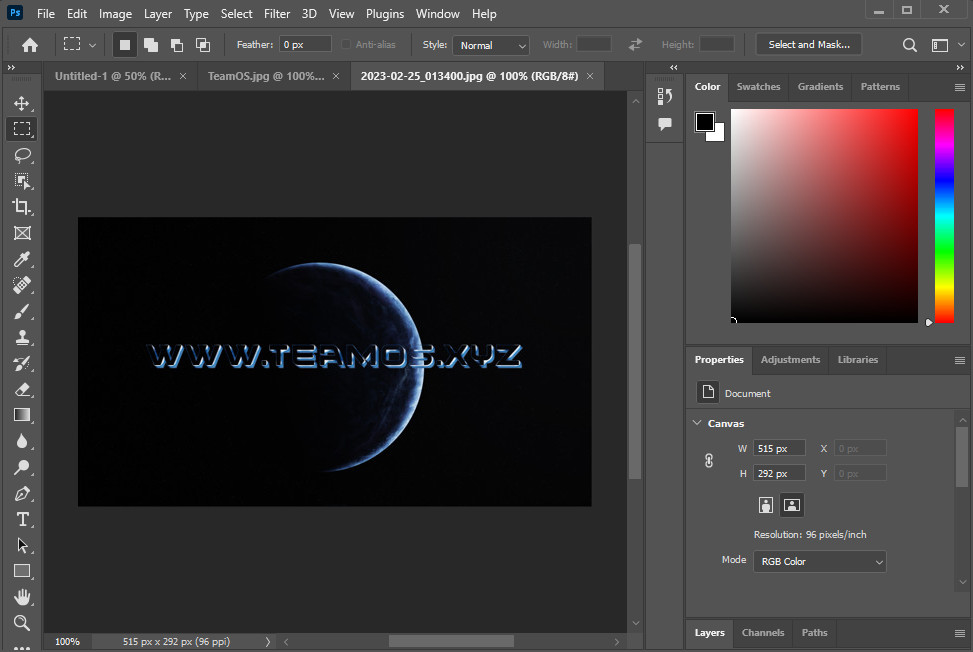Select the Dodge tool
Screen dimensions: 973x652
coord(22,467)
